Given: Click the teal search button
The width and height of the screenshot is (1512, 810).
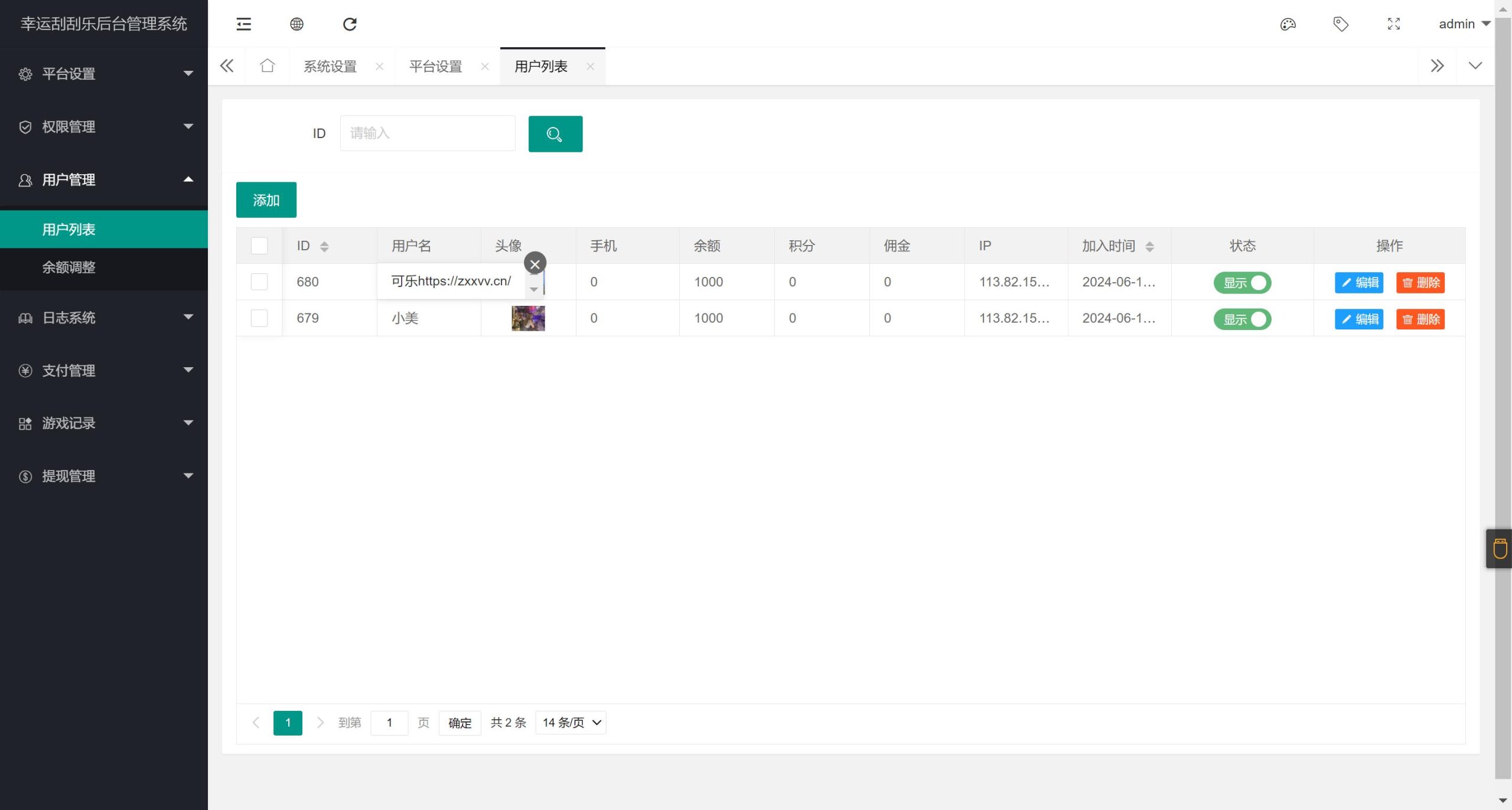Looking at the screenshot, I should tap(555, 134).
